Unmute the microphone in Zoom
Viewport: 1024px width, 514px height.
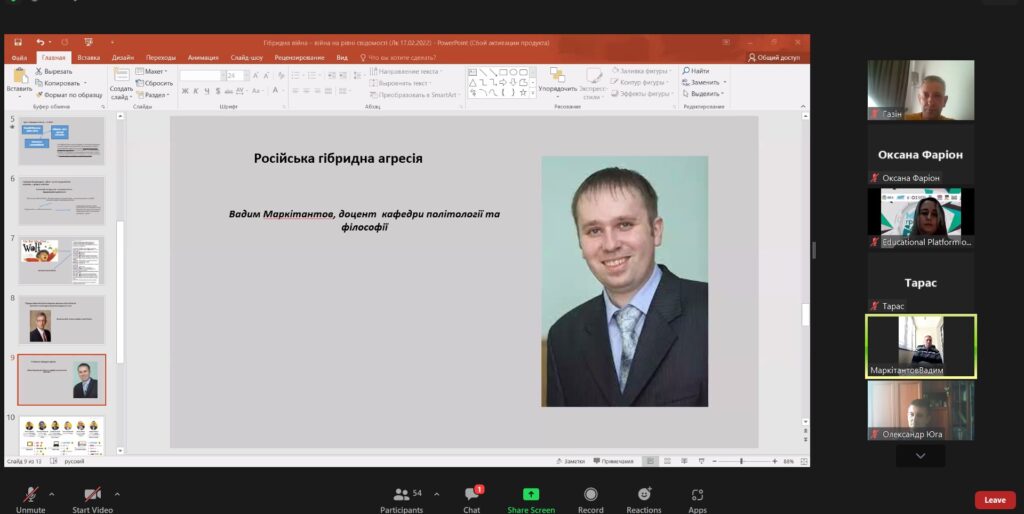click(x=31, y=495)
